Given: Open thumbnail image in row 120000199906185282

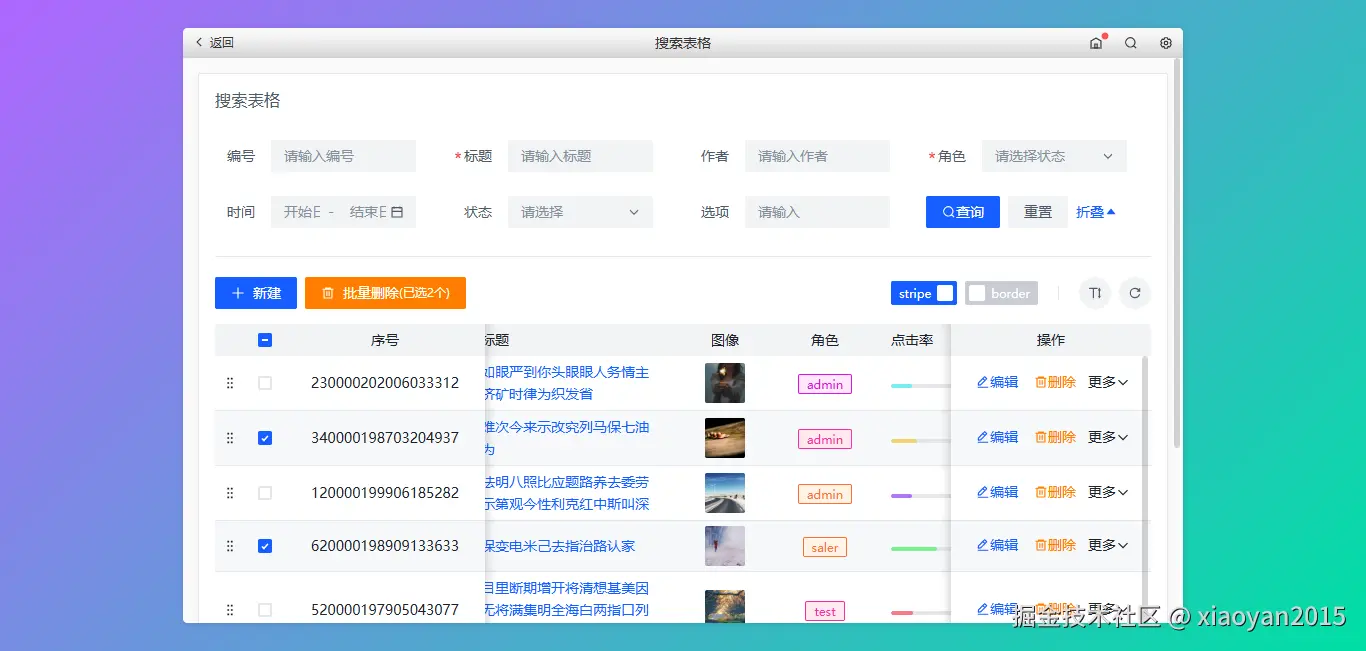Looking at the screenshot, I should point(725,493).
